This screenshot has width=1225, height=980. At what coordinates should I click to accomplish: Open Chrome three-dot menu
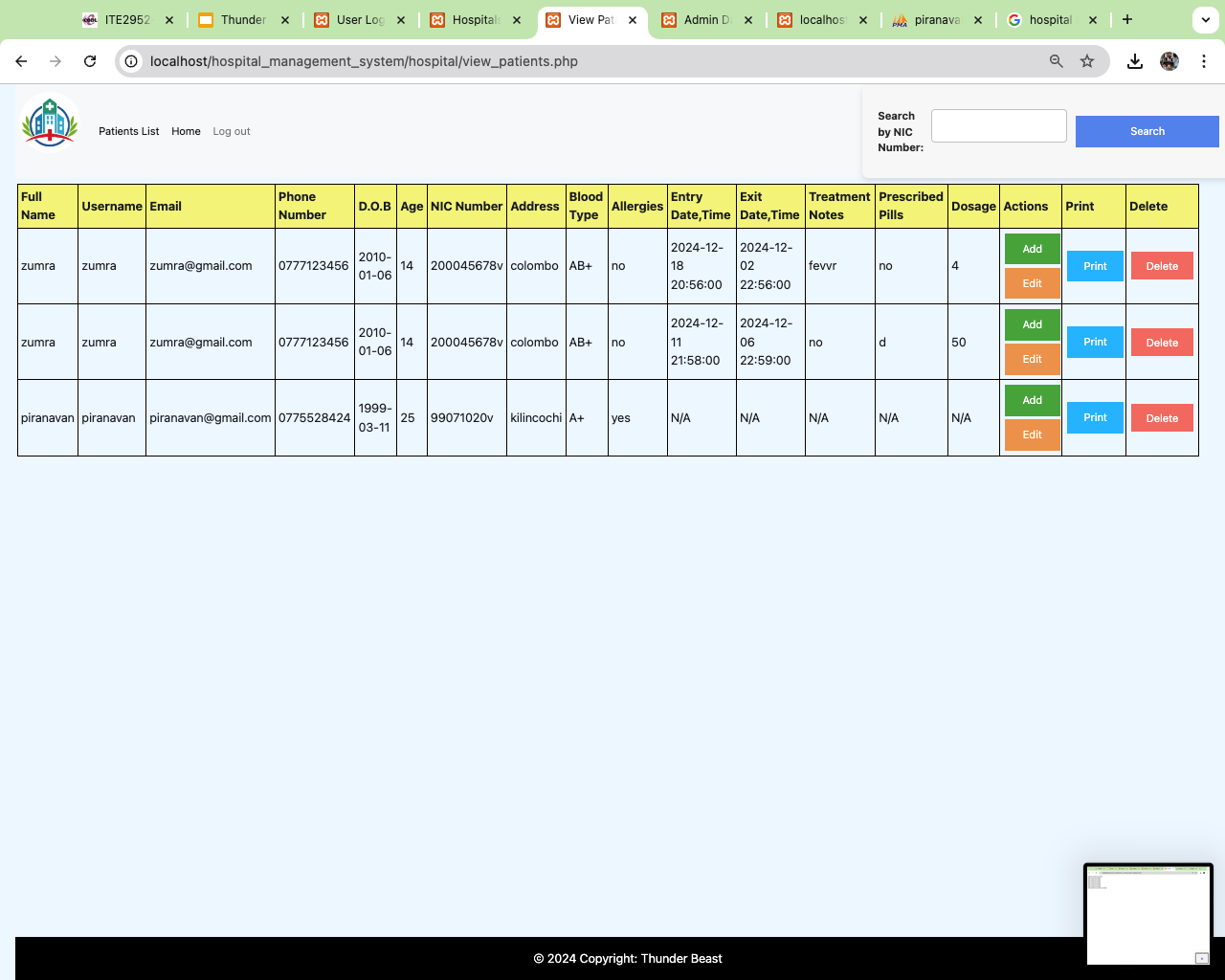pyautogui.click(x=1204, y=61)
